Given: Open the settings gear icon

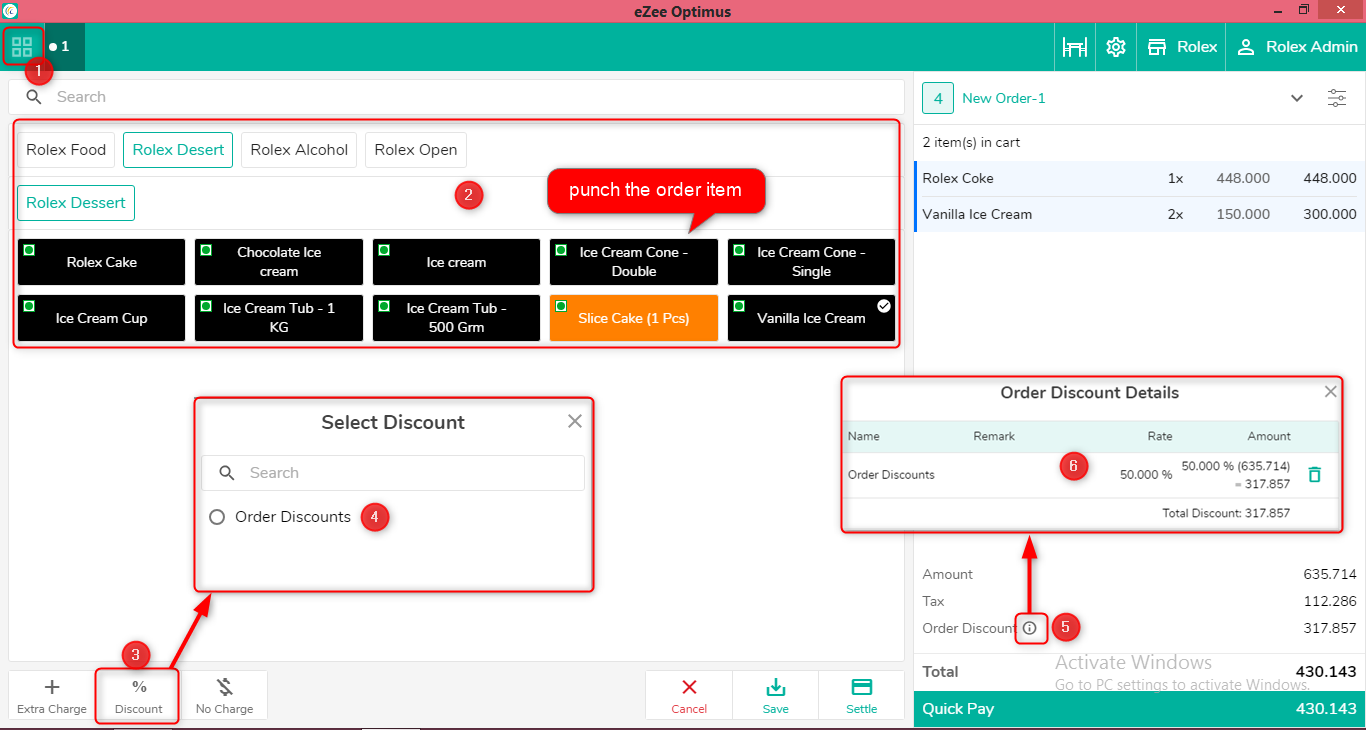Looking at the screenshot, I should tap(1116, 47).
